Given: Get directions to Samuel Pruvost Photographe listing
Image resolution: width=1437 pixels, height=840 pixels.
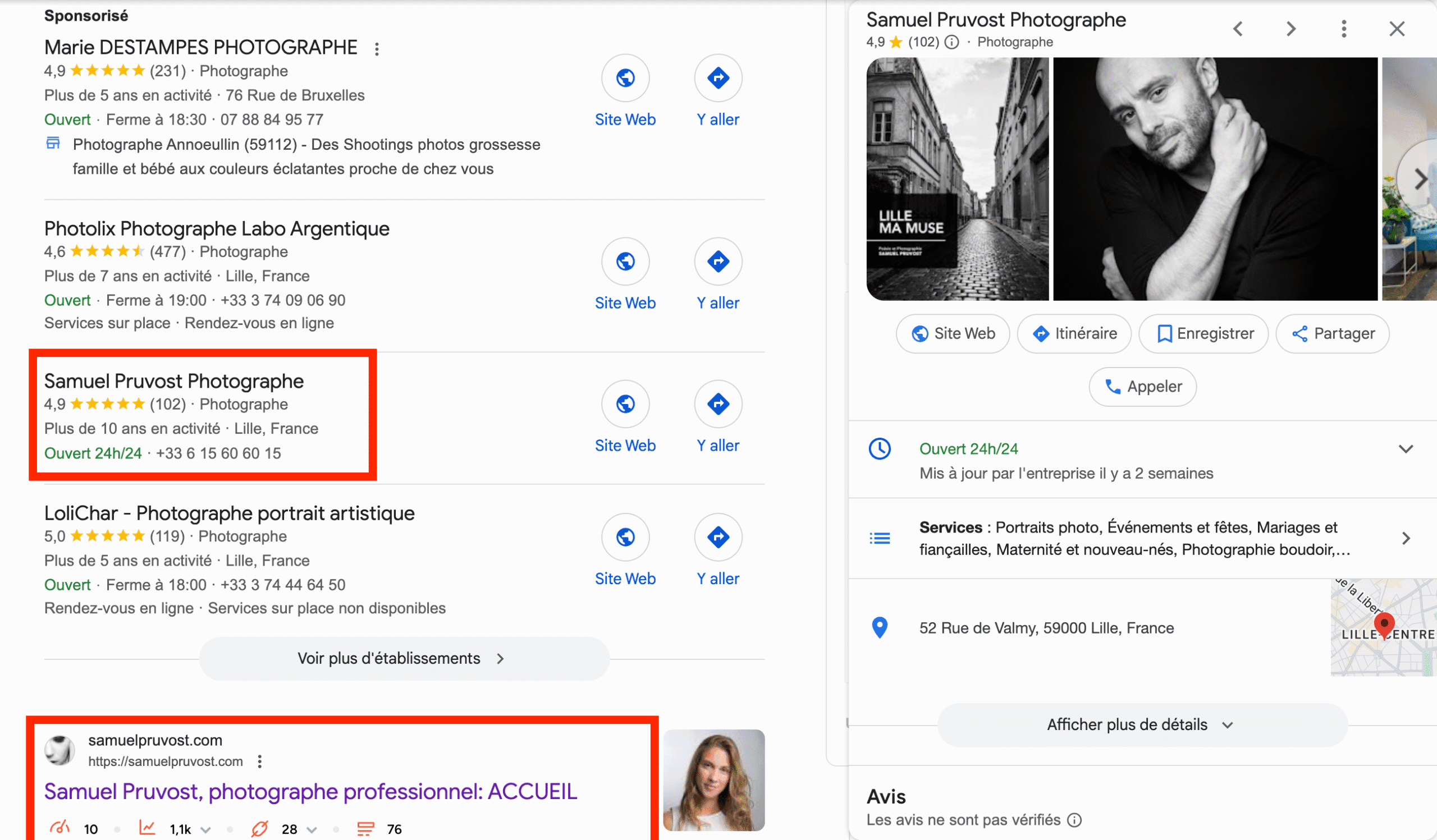Looking at the screenshot, I should coord(717,404).
